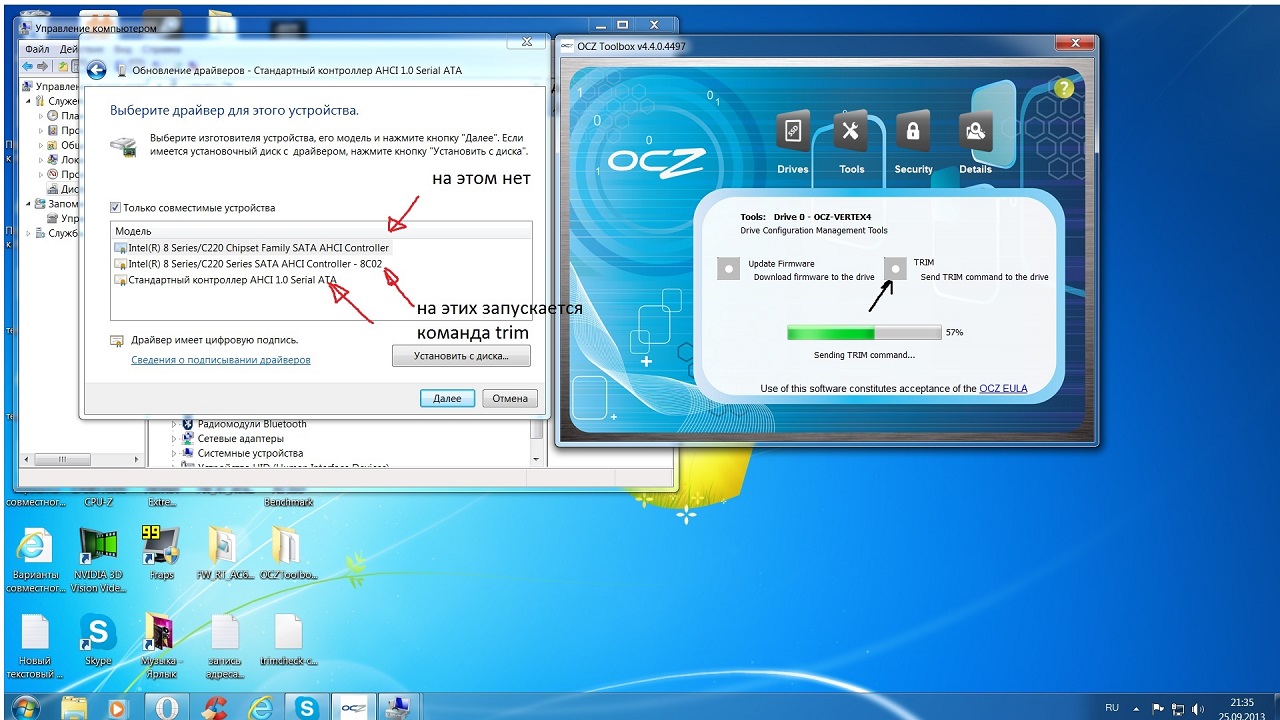Click the Bluetooth radios device icon
Viewport: 1280px width, 720px height.
pos(187,424)
